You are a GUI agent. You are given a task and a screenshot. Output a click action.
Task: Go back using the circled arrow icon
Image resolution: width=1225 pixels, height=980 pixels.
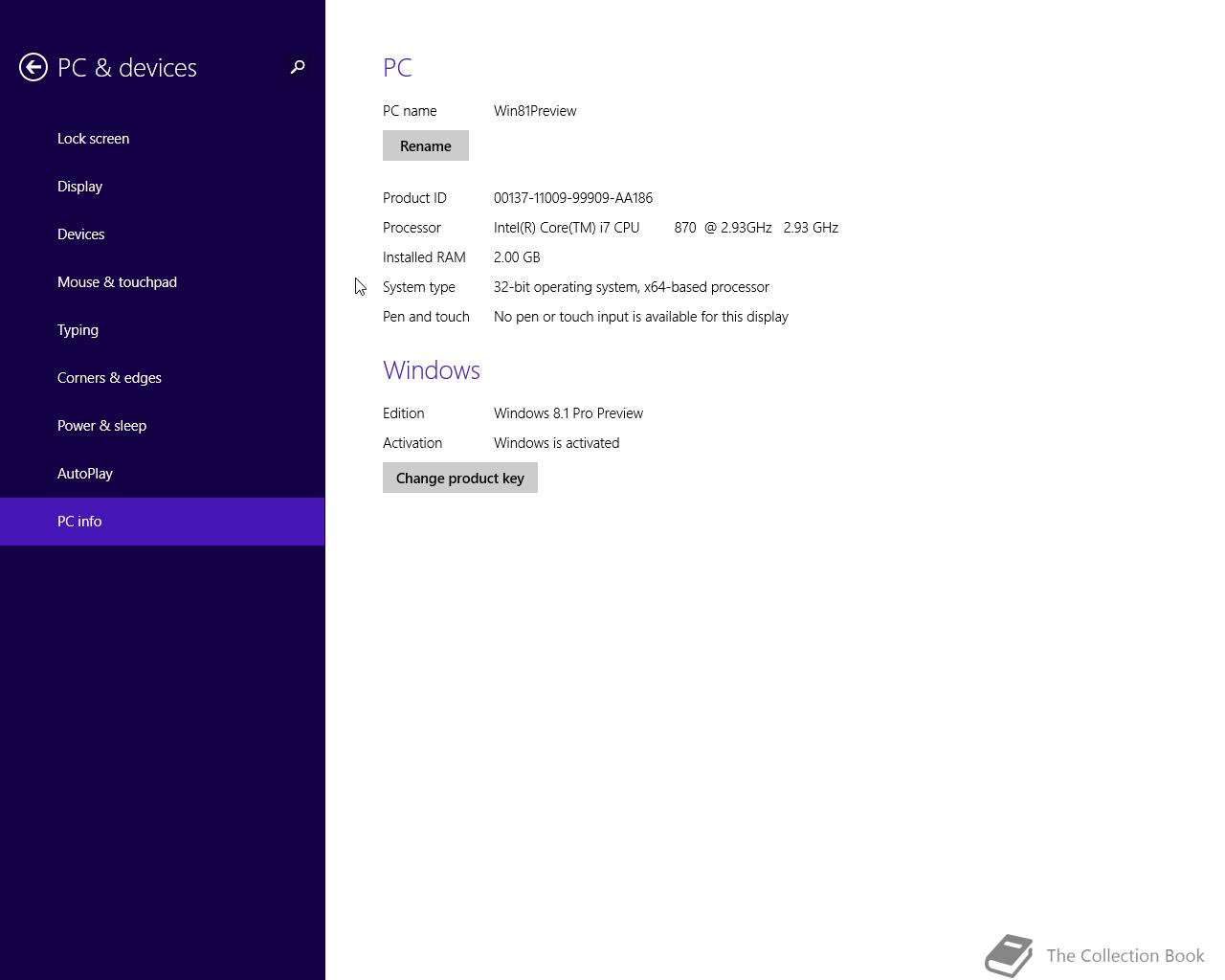(33, 67)
